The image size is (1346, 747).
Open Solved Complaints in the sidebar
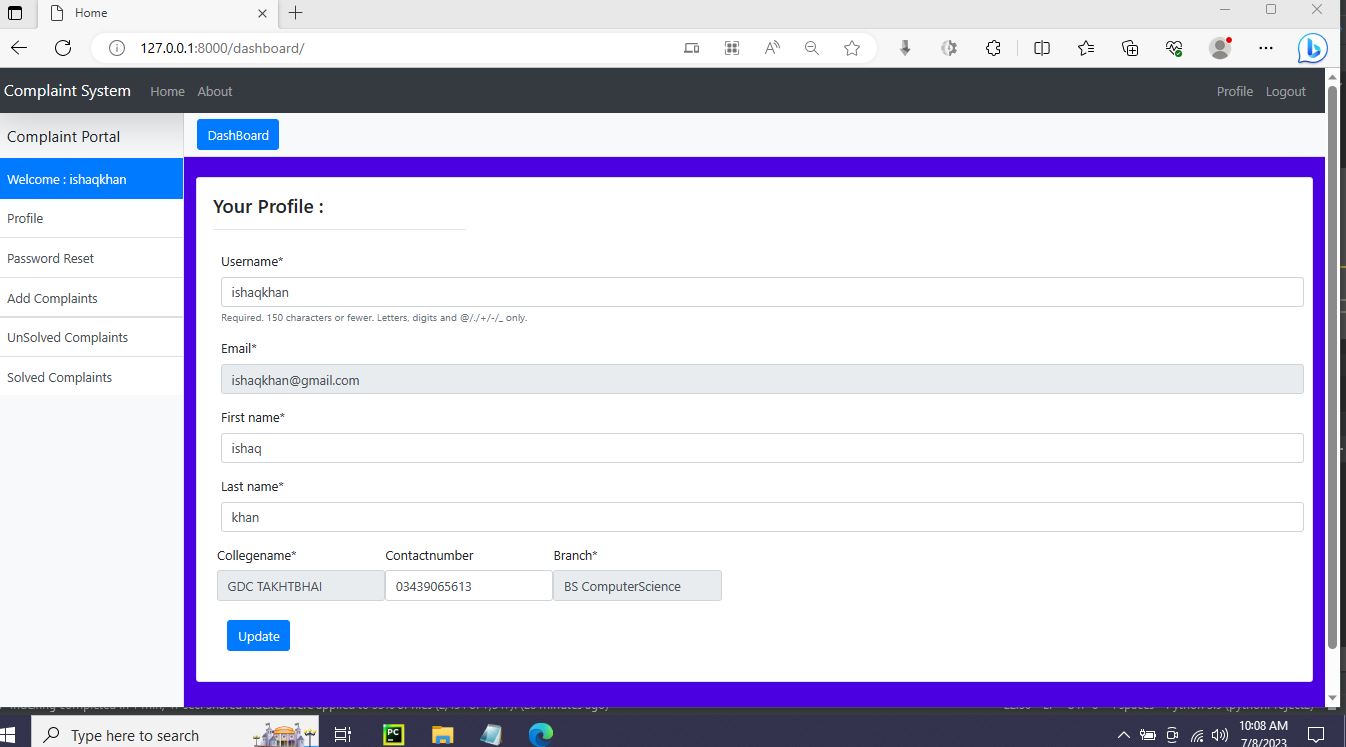tap(59, 377)
